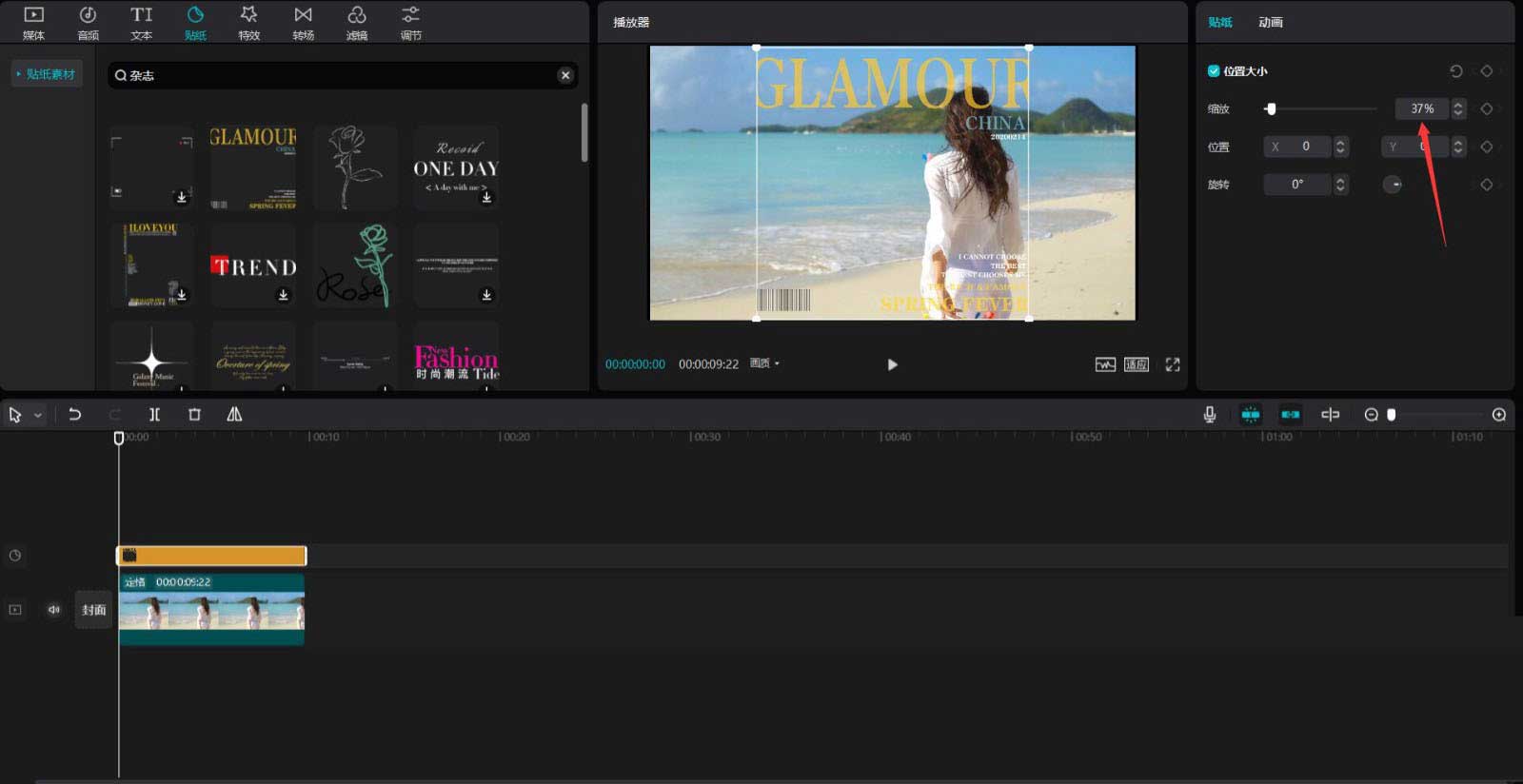Select the line-art rose sticker thumbnail
This screenshot has width=1523, height=784.
(354, 167)
